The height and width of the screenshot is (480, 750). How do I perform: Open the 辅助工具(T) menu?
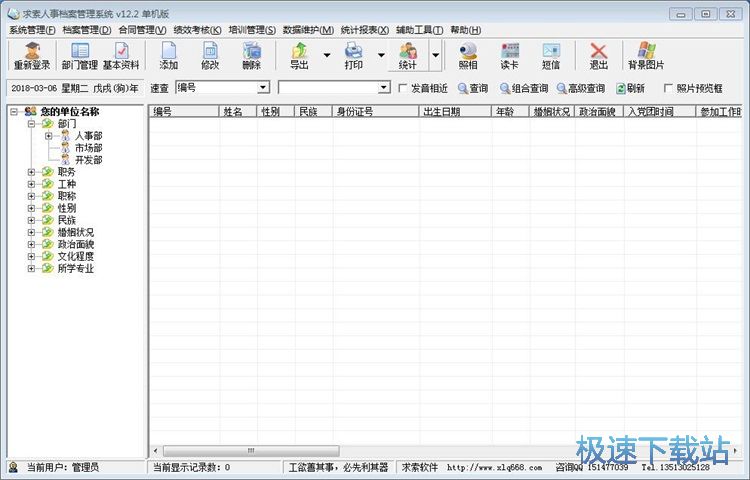419,30
